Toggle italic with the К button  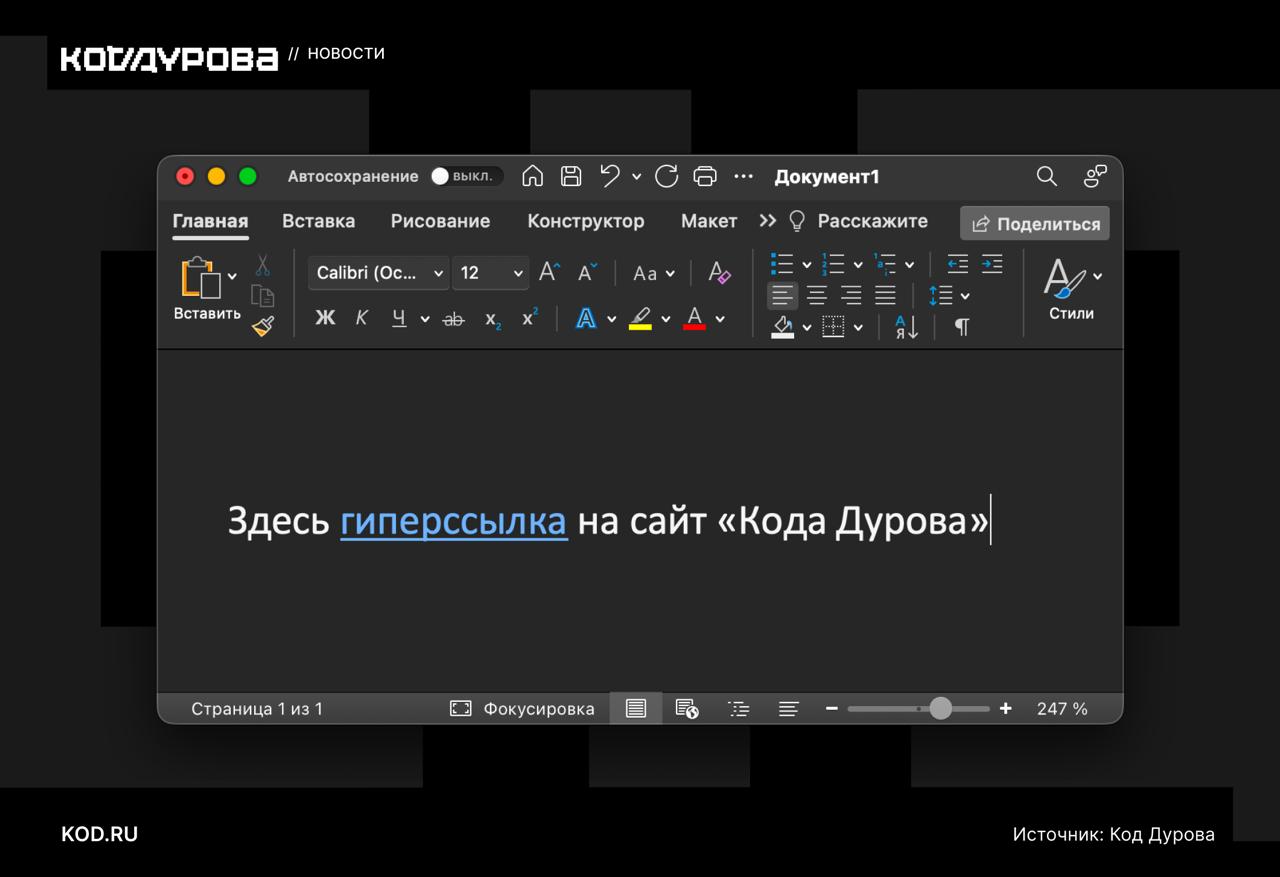tap(362, 319)
